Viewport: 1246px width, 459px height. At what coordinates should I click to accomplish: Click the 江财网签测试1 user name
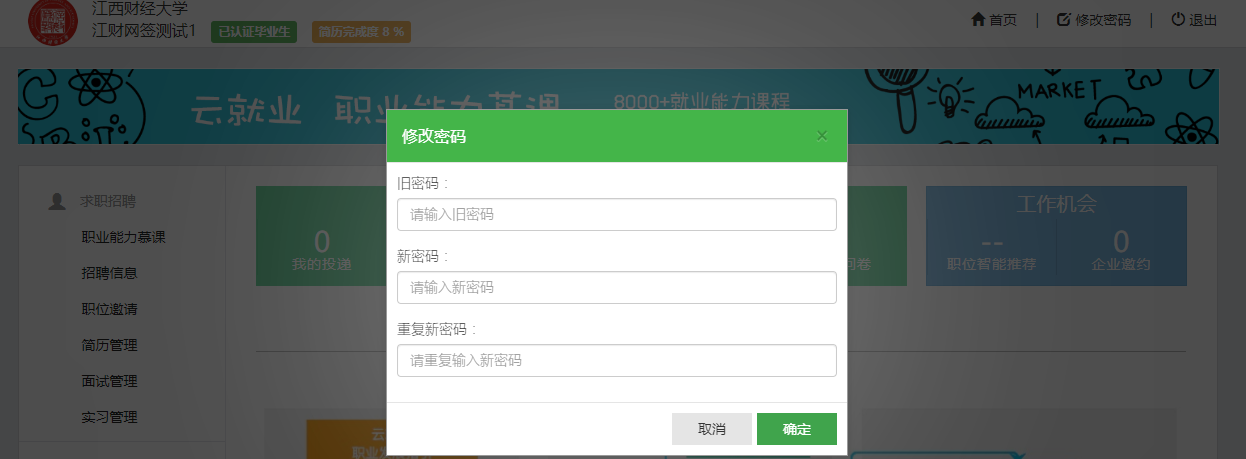click(x=144, y=31)
